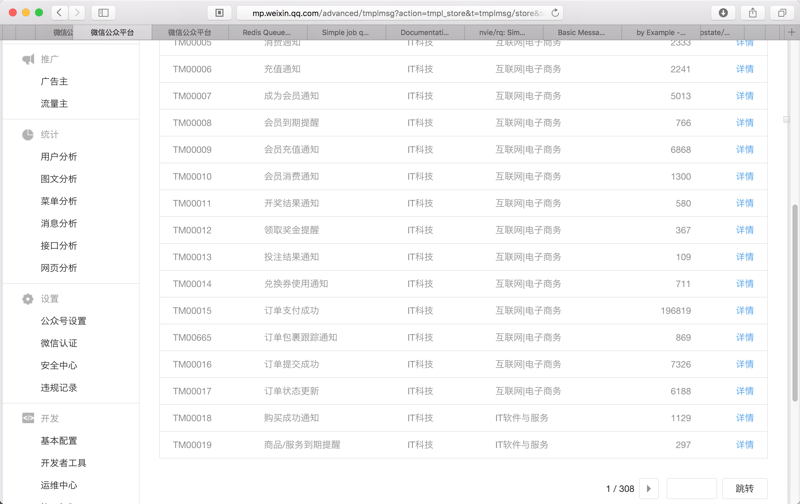Click the usage count 196819

[x=676, y=311]
